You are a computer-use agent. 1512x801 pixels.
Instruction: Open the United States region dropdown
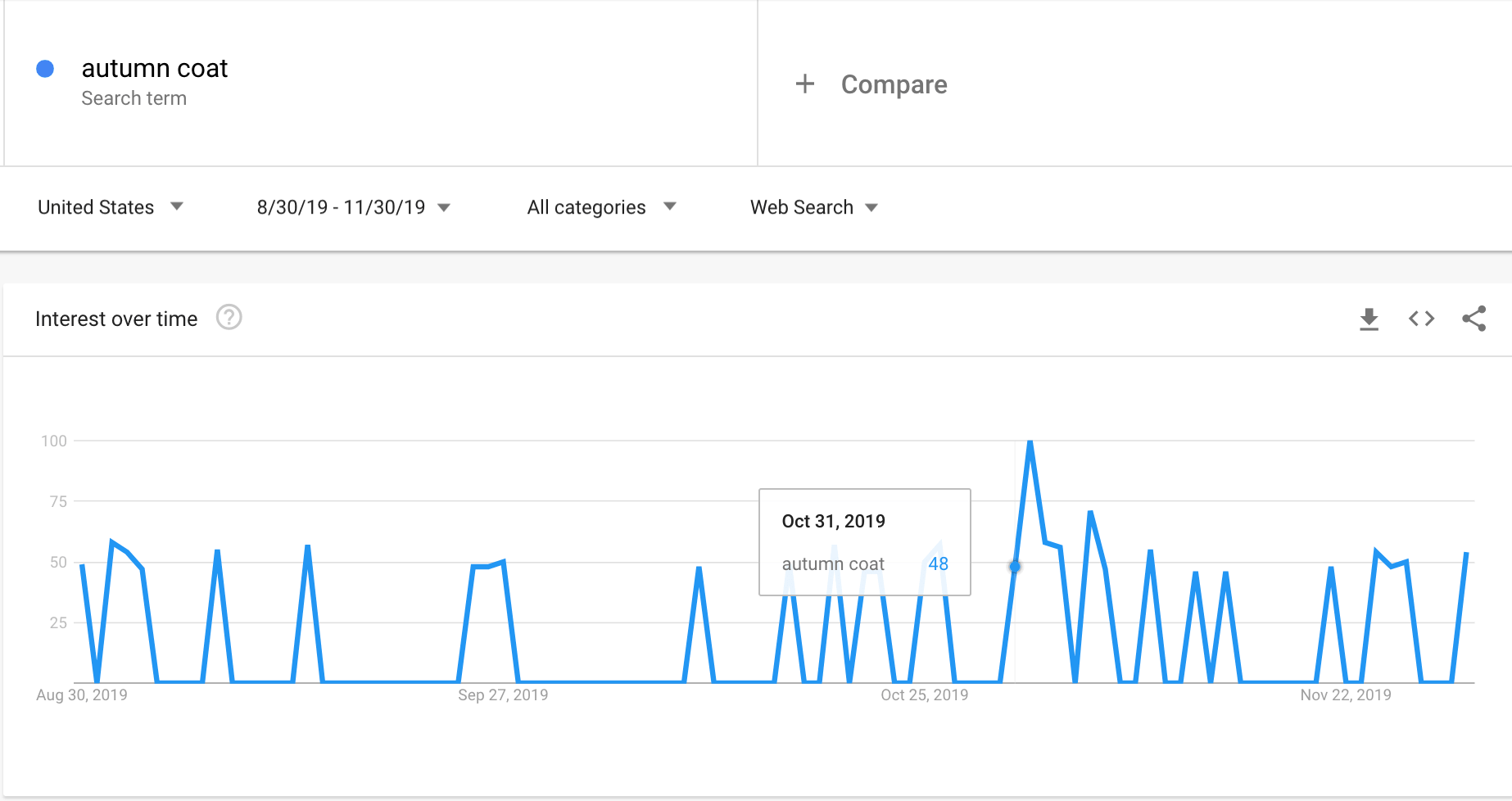coord(110,207)
